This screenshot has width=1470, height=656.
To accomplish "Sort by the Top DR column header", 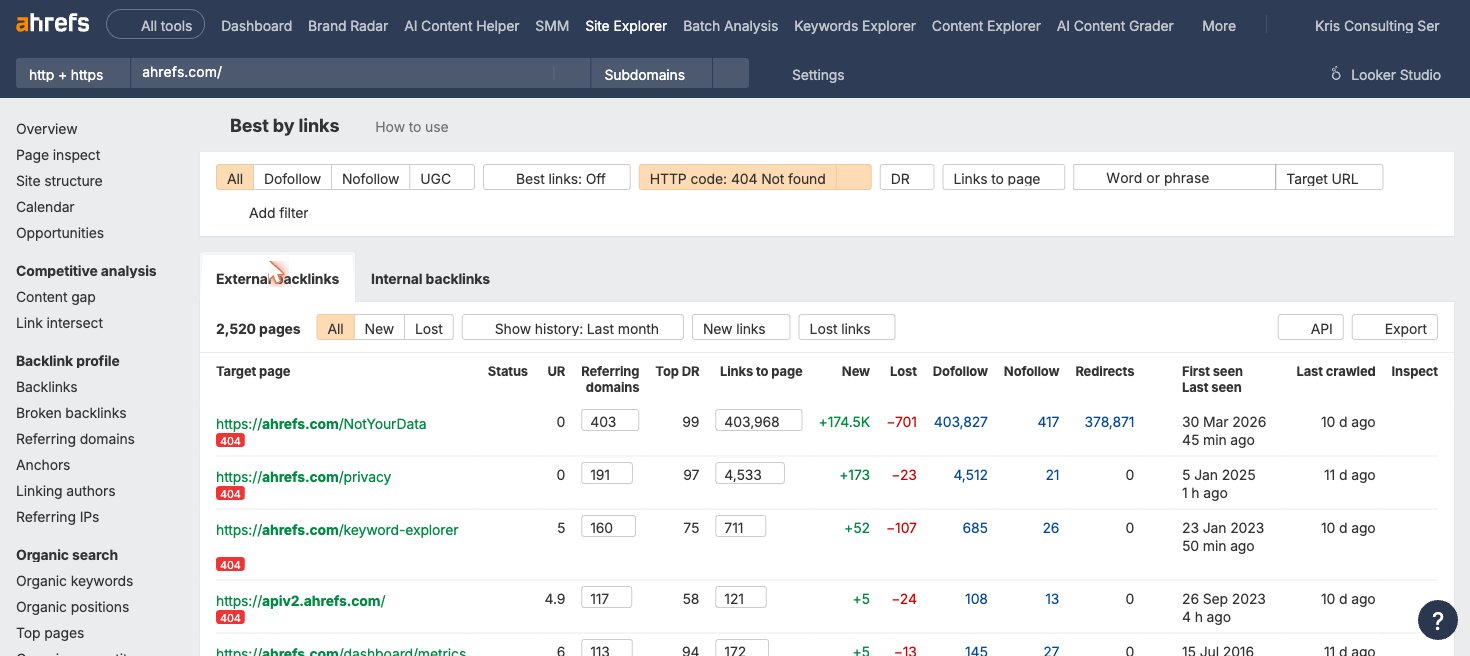I will [677, 371].
